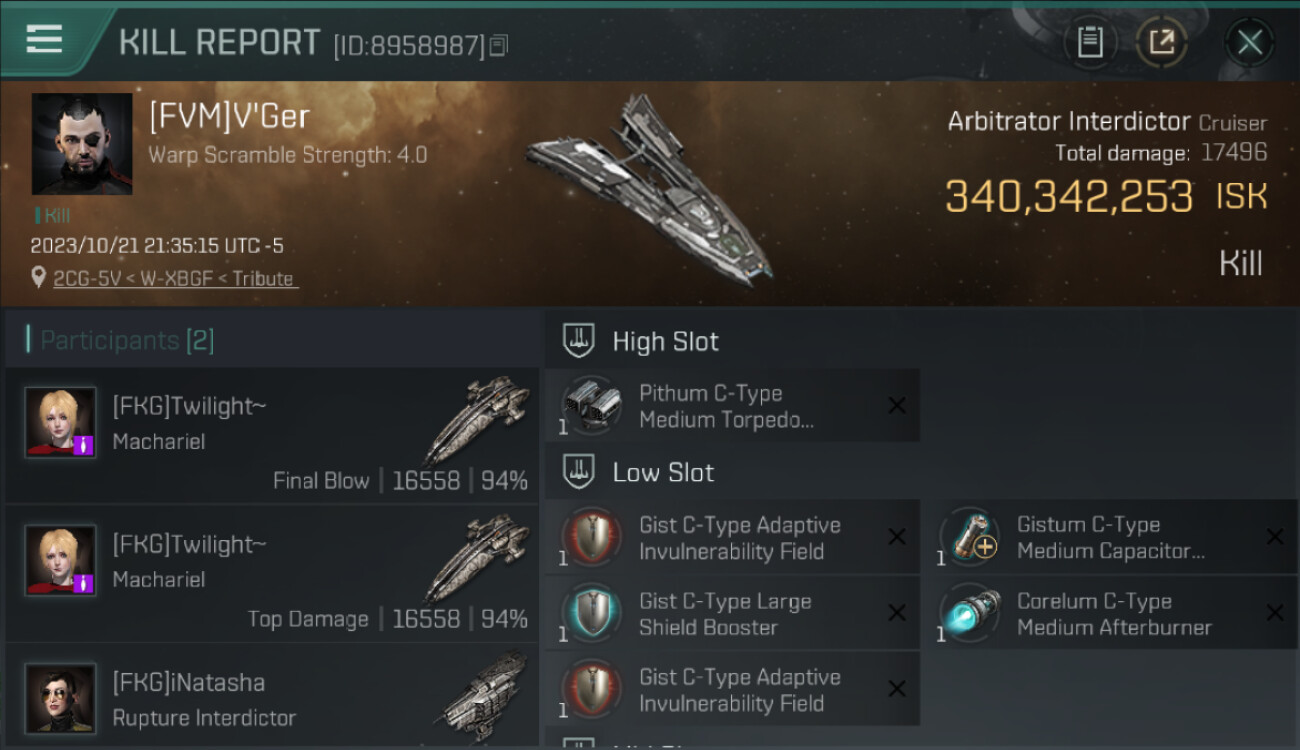The image size is (1300, 750).
Task: Copy the kill report ID icon
Action: [498, 45]
